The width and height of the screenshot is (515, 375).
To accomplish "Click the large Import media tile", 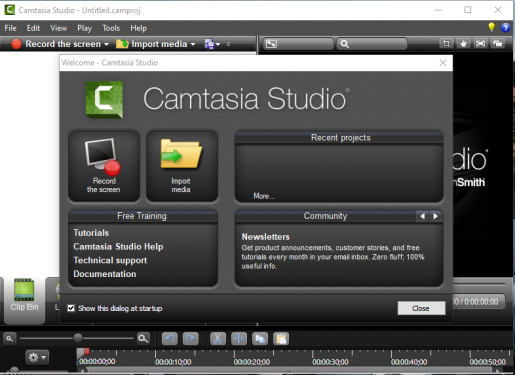I will click(x=182, y=166).
